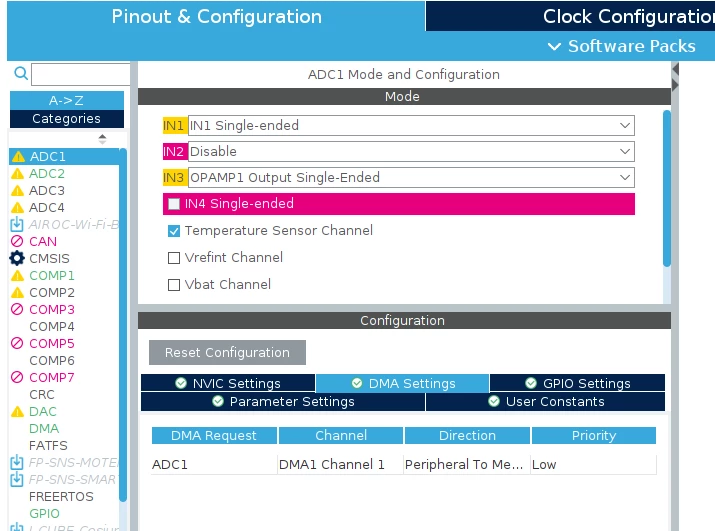
Task: Select COMP6 in the peripheral list
Action: tap(52, 360)
